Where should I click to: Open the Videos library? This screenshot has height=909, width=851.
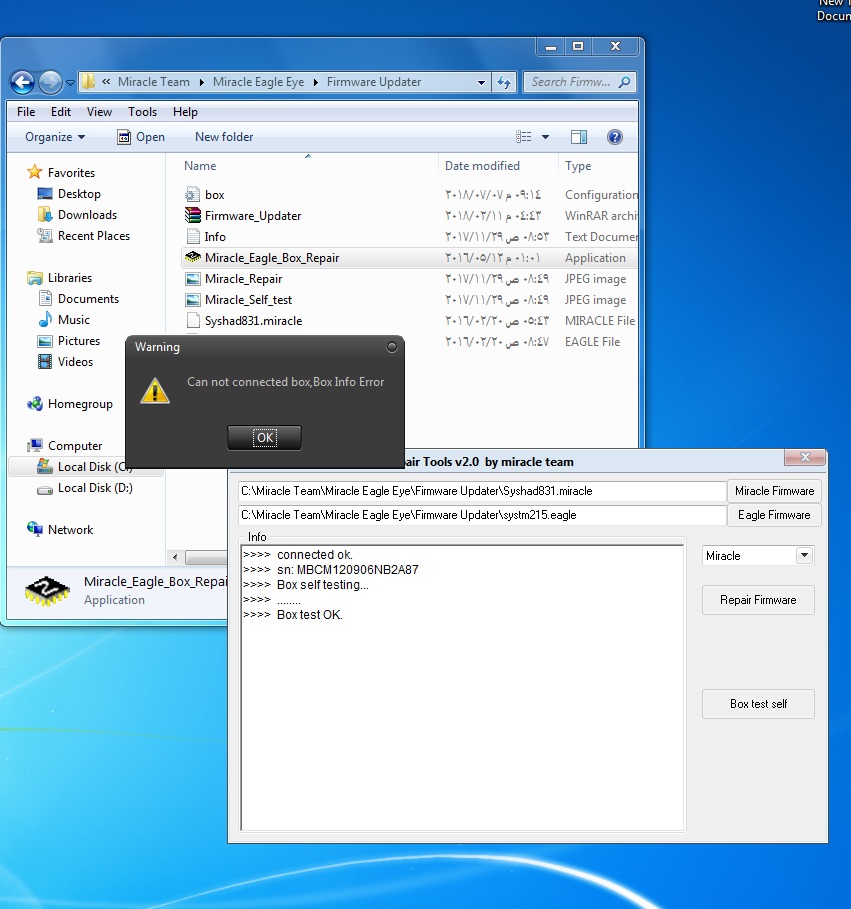75,361
